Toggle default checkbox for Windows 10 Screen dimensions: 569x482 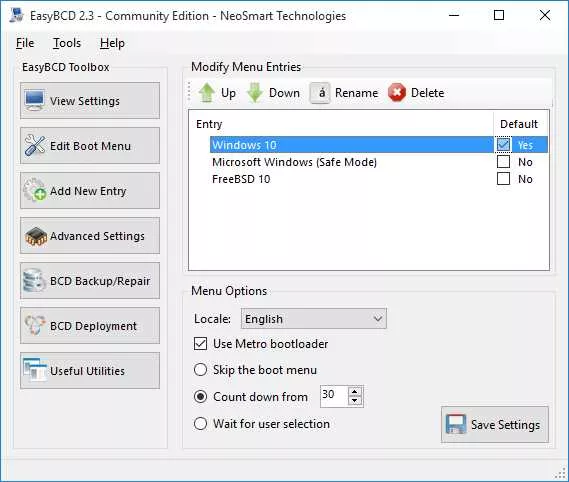[503, 144]
